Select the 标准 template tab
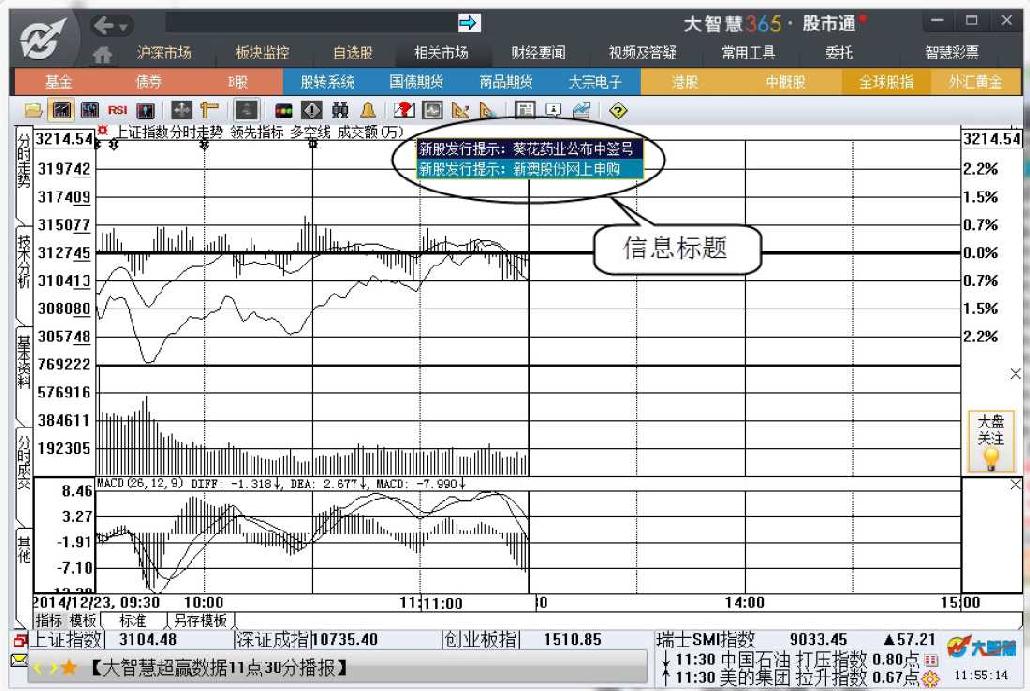Screen dimensions: 1030x691 click(x=133, y=621)
